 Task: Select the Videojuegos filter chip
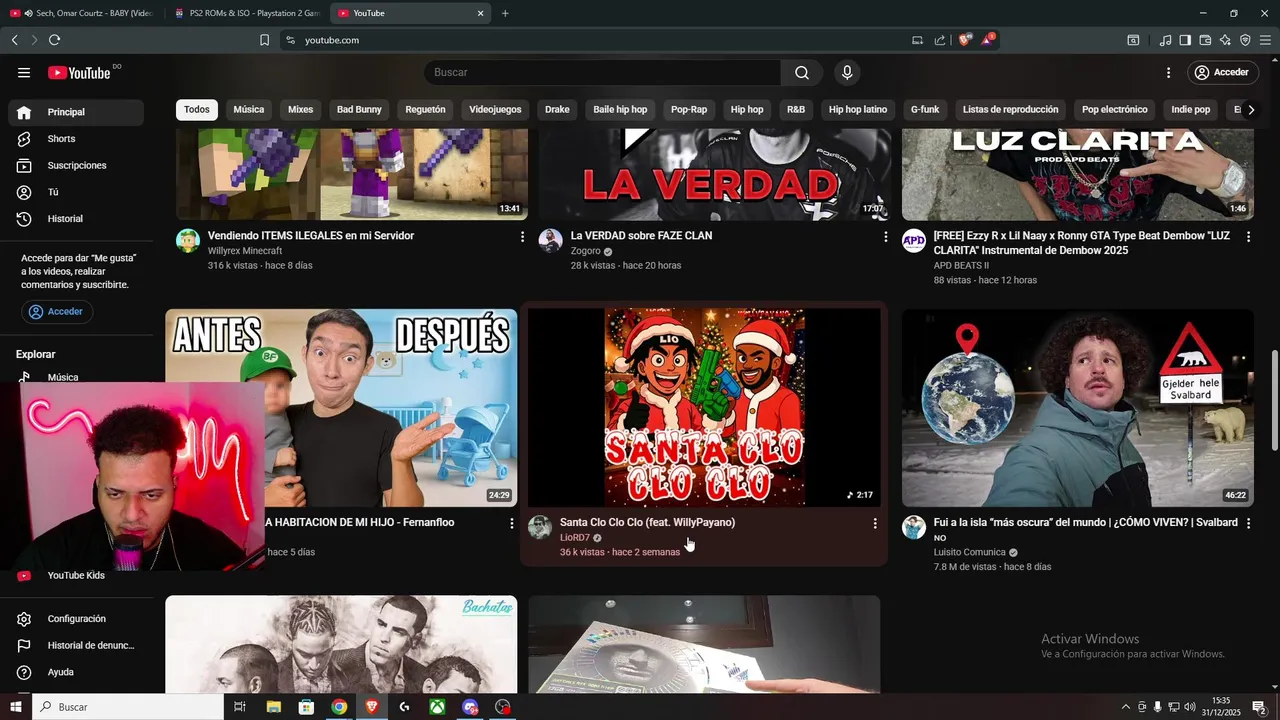coord(496,110)
